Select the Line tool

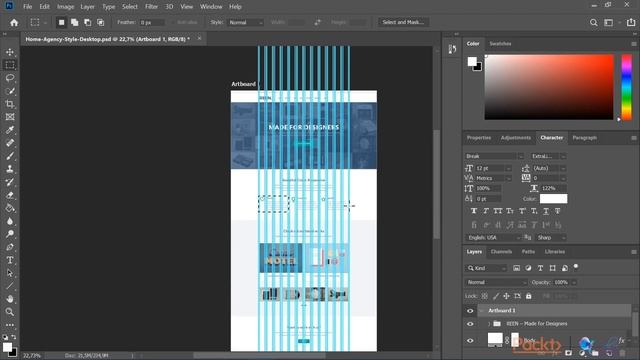(x=10, y=286)
